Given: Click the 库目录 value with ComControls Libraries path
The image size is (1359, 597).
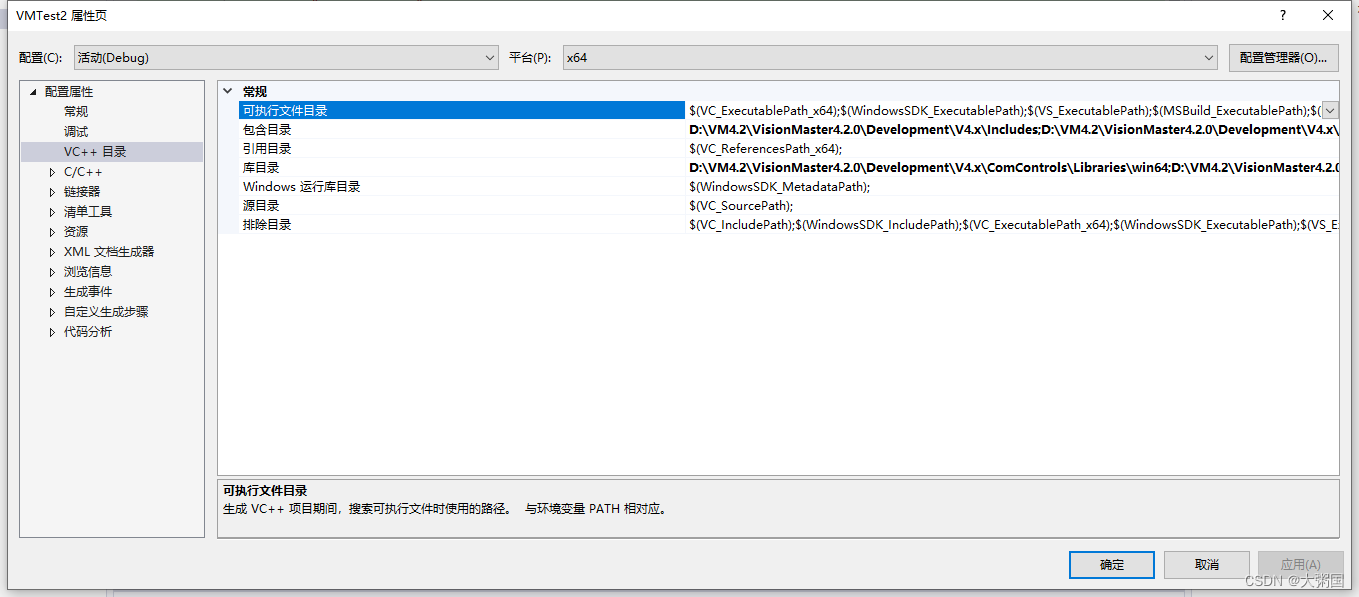Looking at the screenshot, I should 1012,168.
